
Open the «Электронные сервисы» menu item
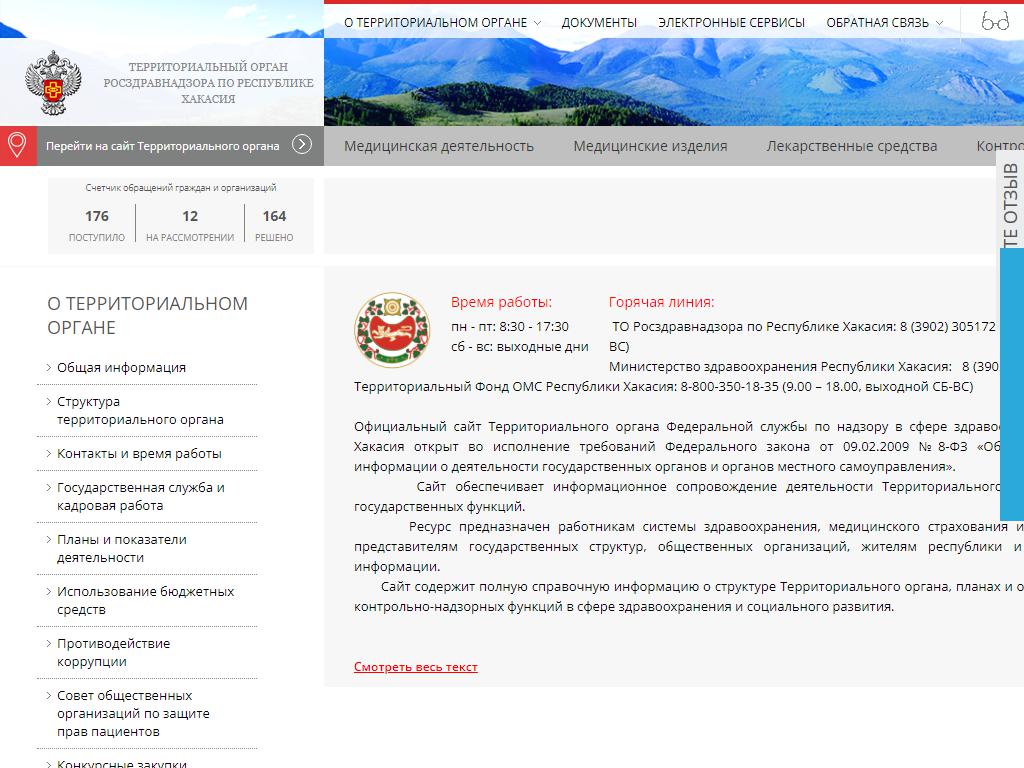(x=731, y=22)
